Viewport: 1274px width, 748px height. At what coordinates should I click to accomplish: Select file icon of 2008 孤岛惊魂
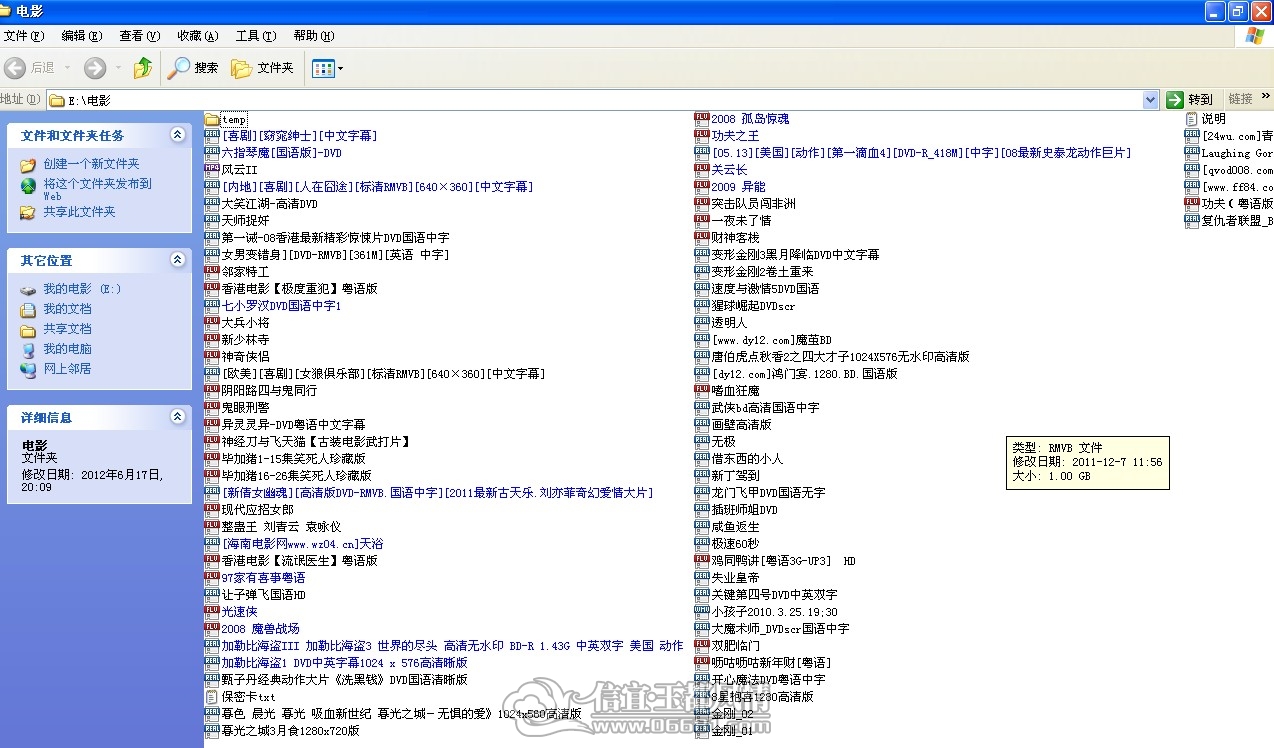pyautogui.click(x=702, y=119)
